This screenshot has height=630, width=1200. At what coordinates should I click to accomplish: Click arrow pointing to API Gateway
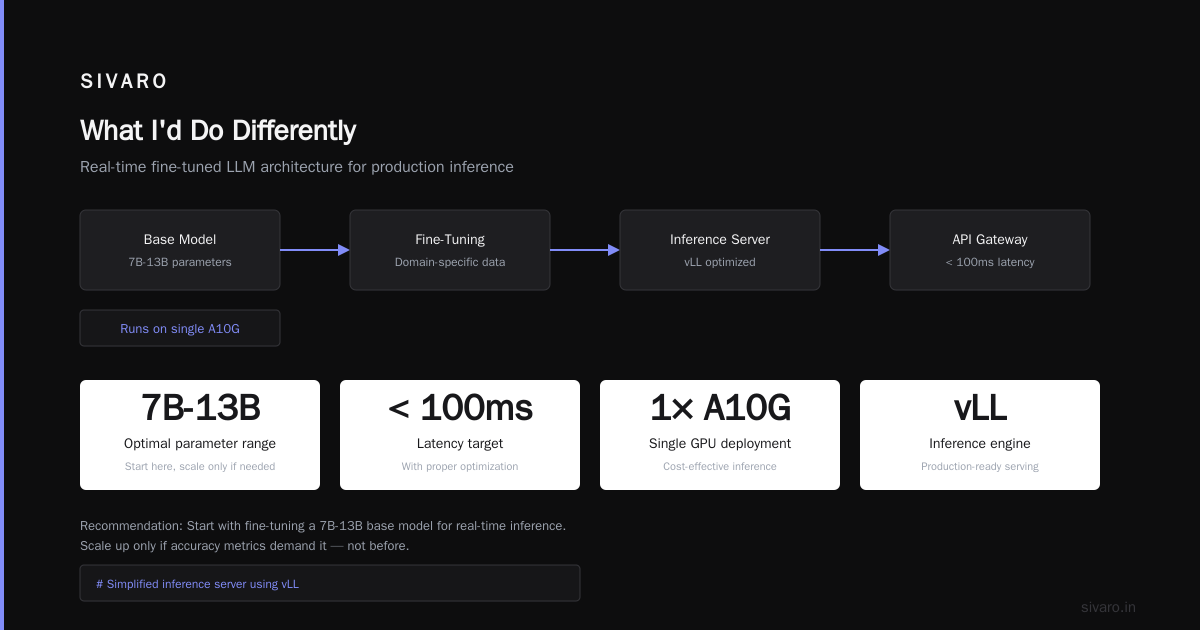tap(855, 250)
